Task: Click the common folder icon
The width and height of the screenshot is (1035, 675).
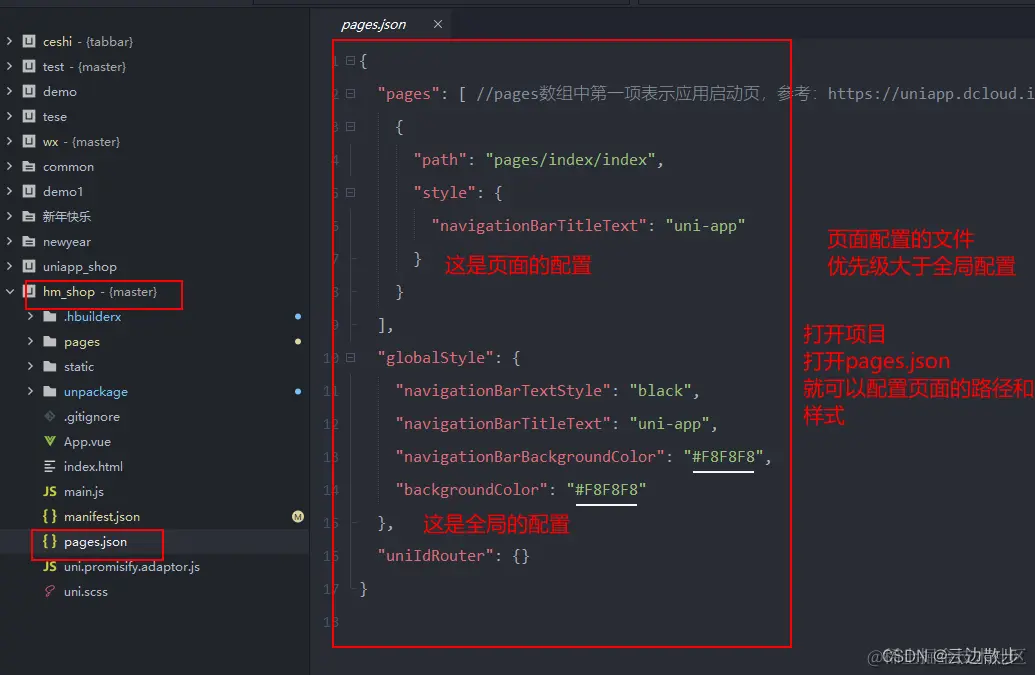Action: (29, 166)
